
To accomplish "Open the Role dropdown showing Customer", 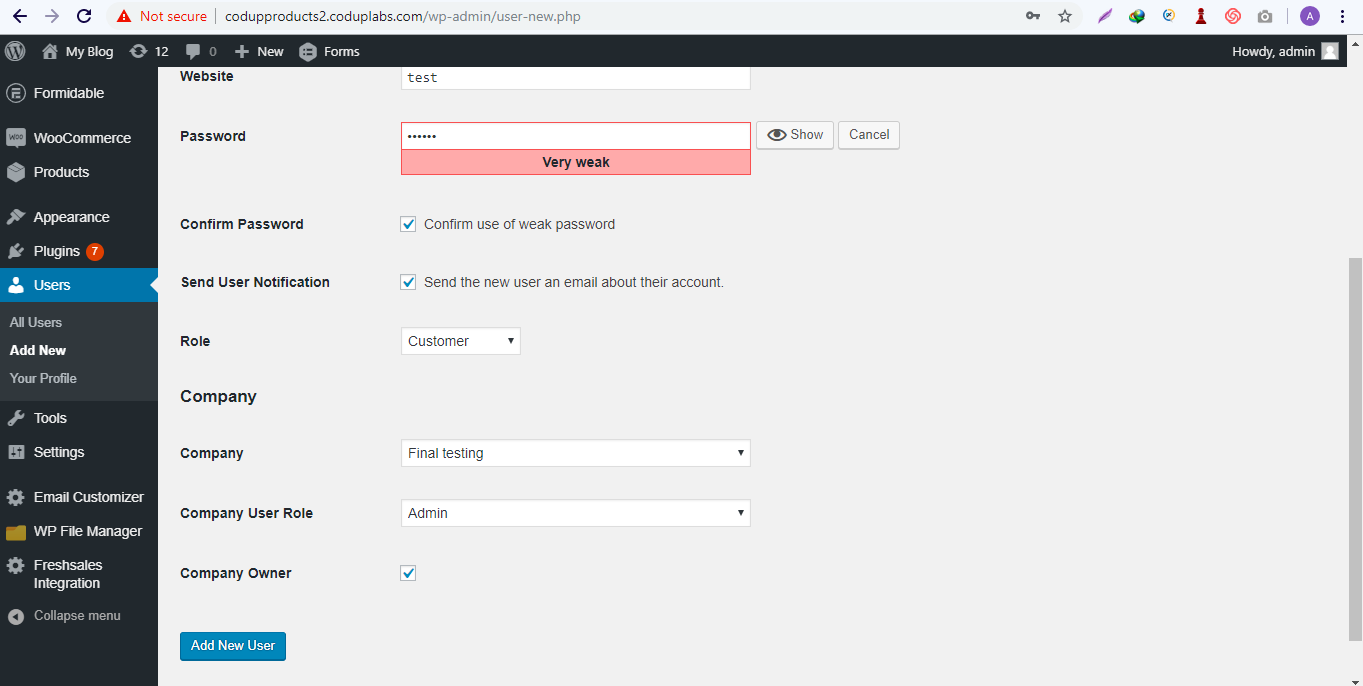I will pyautogui.click(x=460, y=341).
